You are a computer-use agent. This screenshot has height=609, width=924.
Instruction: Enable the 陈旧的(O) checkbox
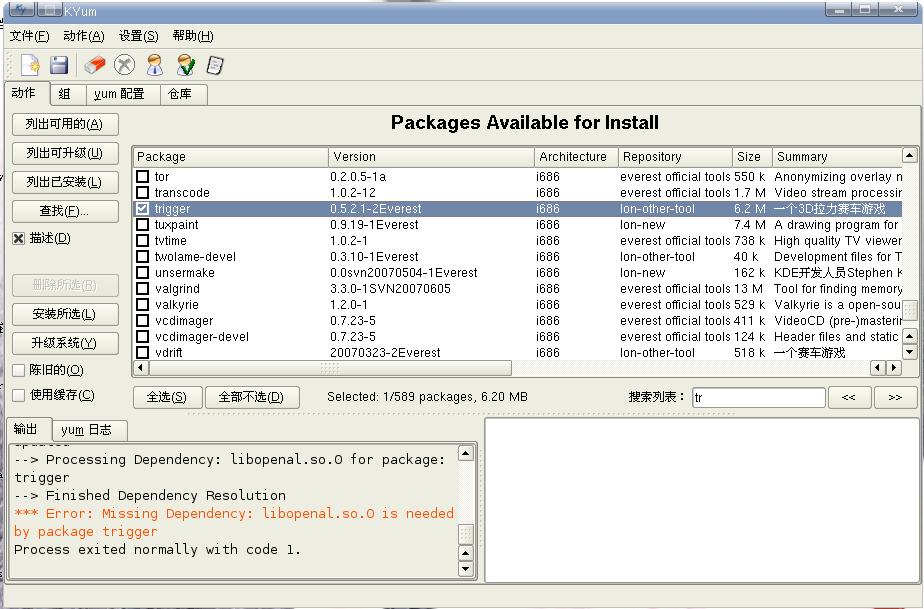click(x=19, y=370)
